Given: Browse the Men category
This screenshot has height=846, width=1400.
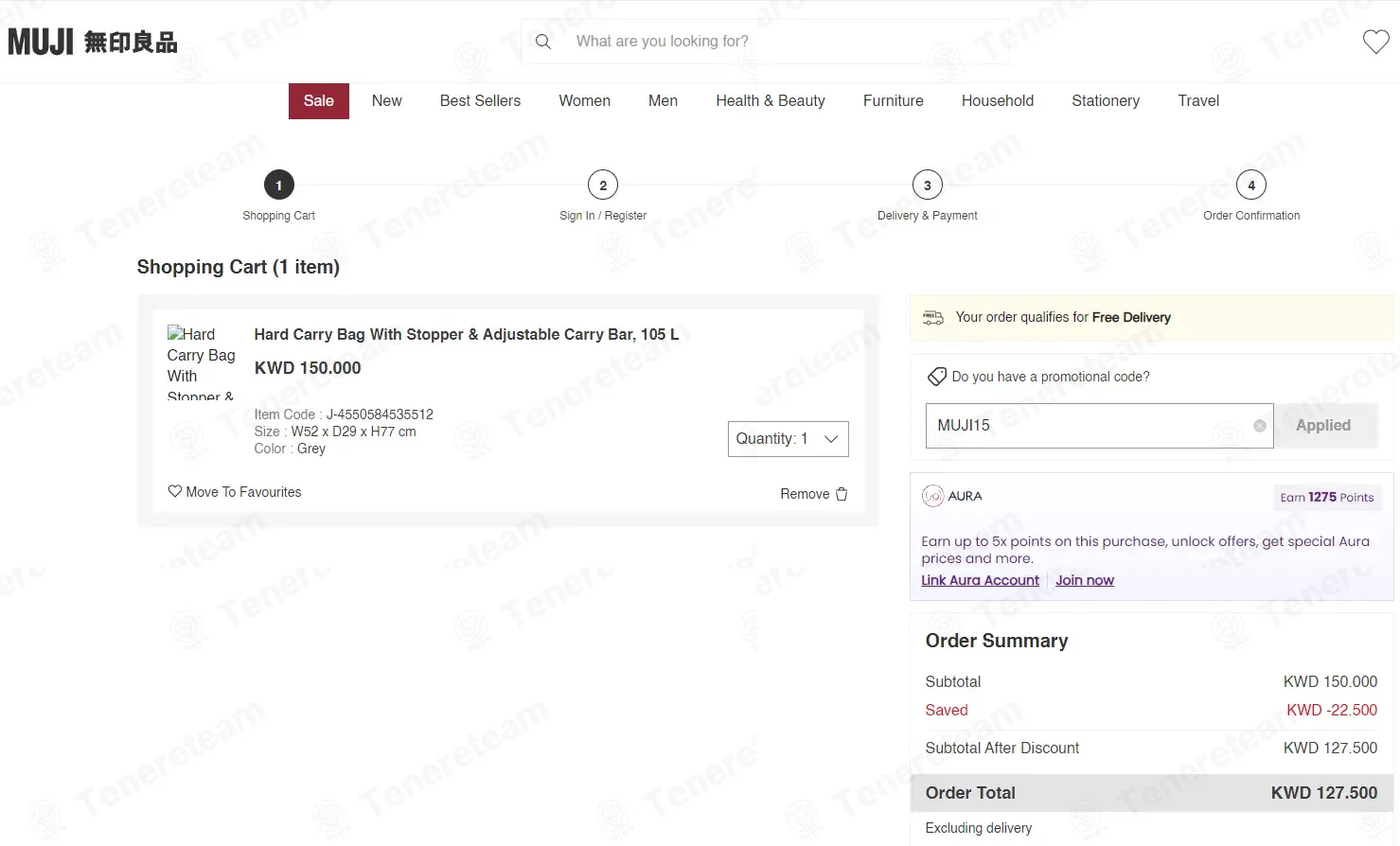Looking at the screenshot, I should click(663, 101).
